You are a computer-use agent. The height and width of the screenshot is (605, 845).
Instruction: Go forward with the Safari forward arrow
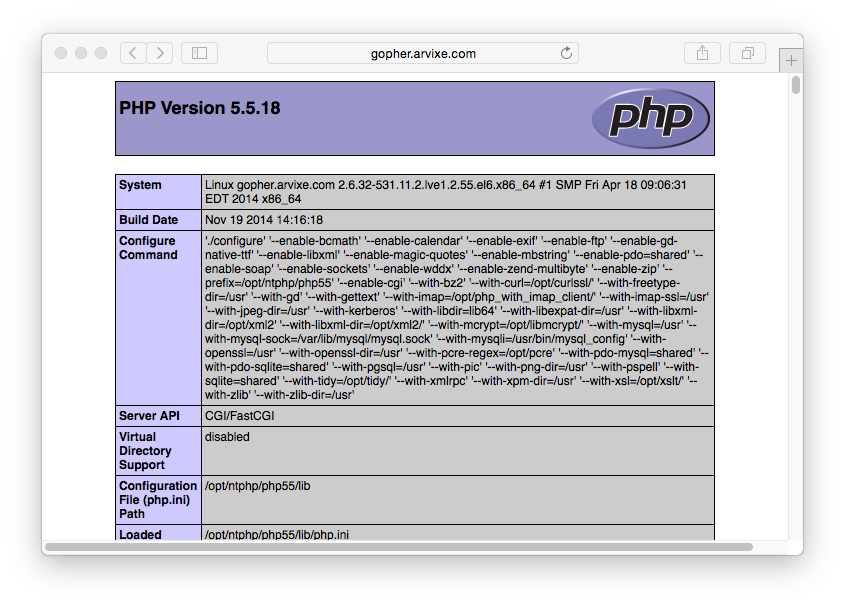point(160,53)
